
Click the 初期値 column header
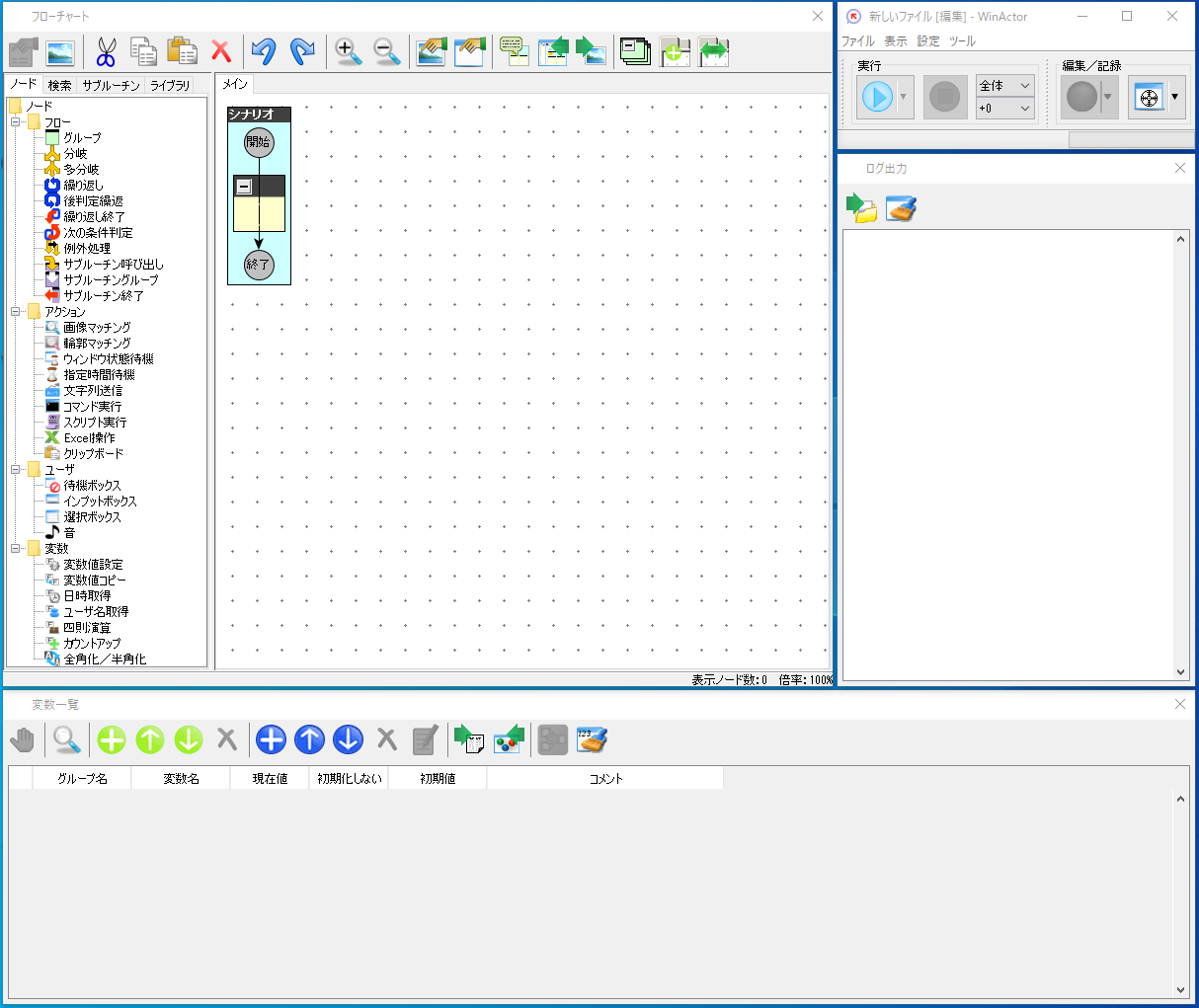coord(438,779)
